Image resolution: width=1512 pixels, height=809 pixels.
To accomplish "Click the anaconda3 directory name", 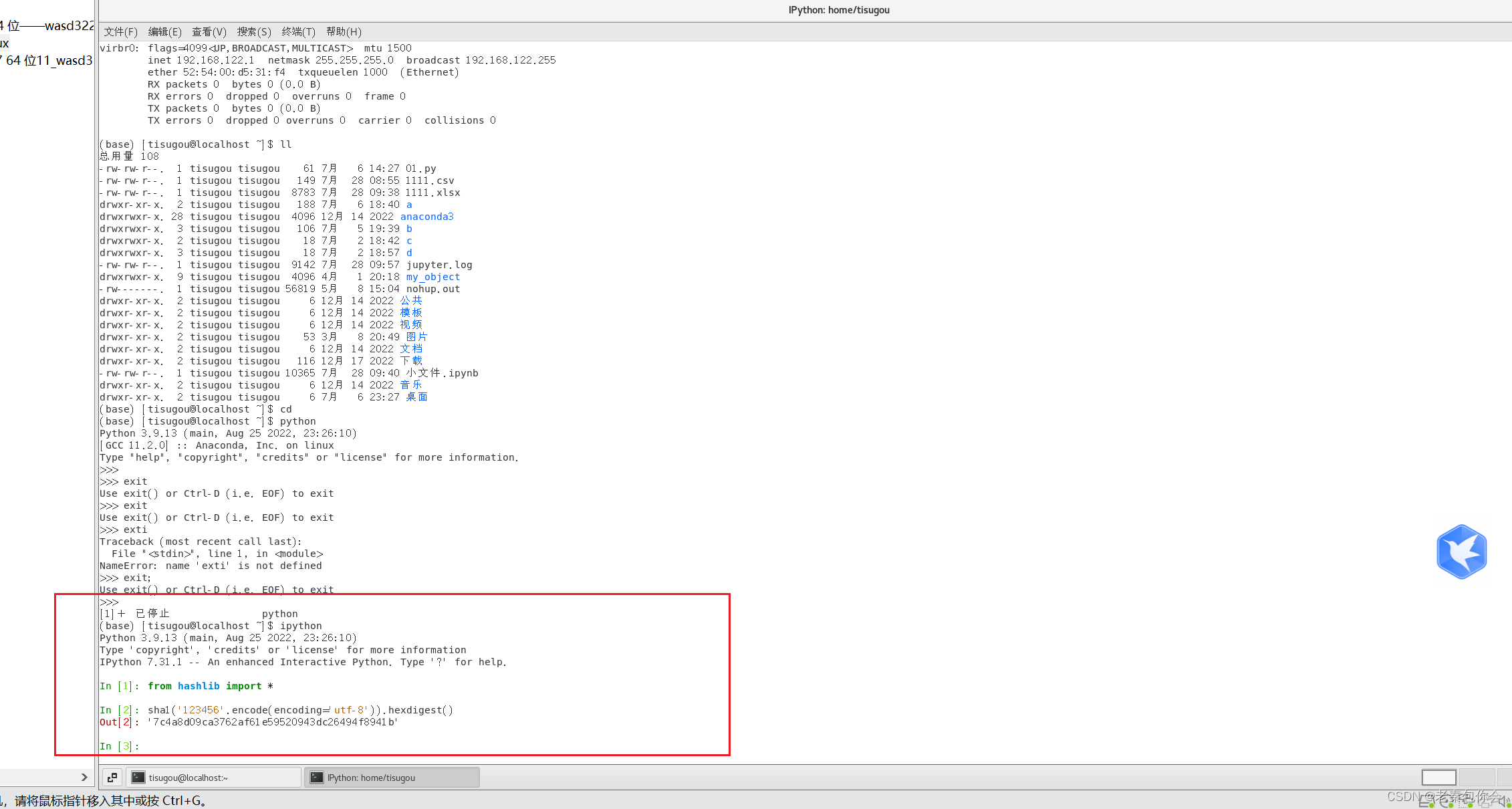I will point(427,217).
